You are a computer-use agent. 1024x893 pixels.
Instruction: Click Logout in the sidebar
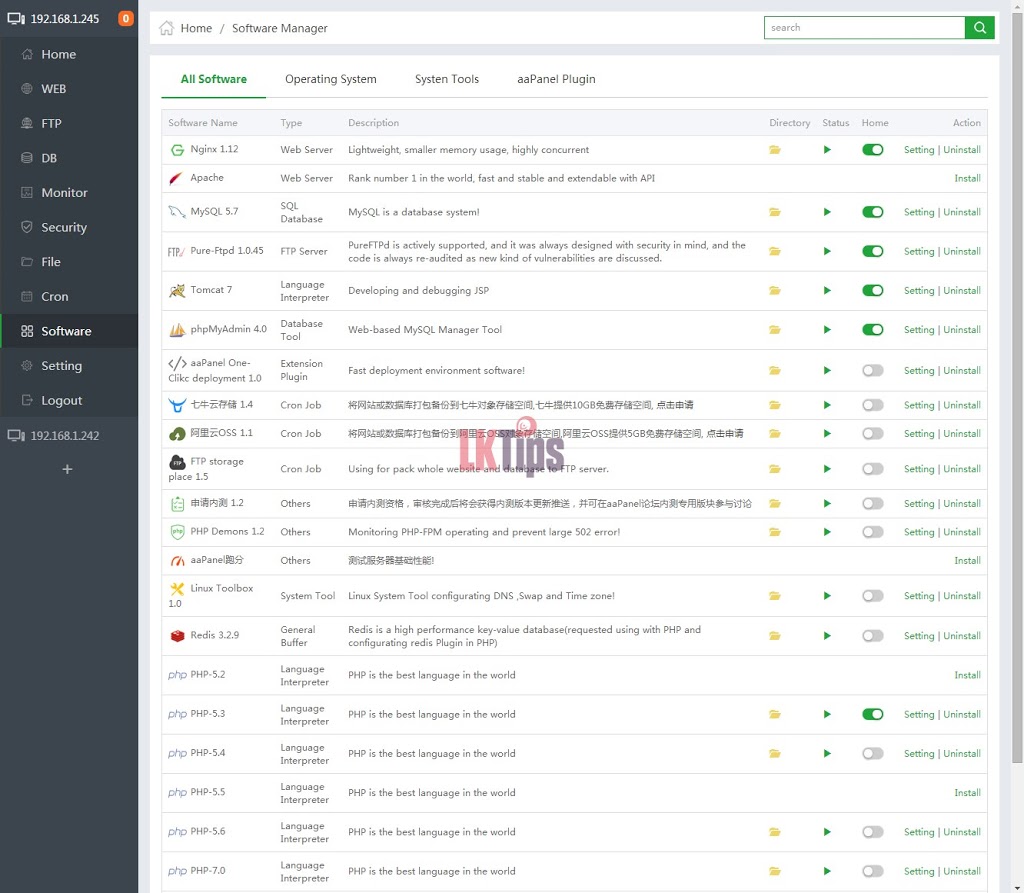69,400
